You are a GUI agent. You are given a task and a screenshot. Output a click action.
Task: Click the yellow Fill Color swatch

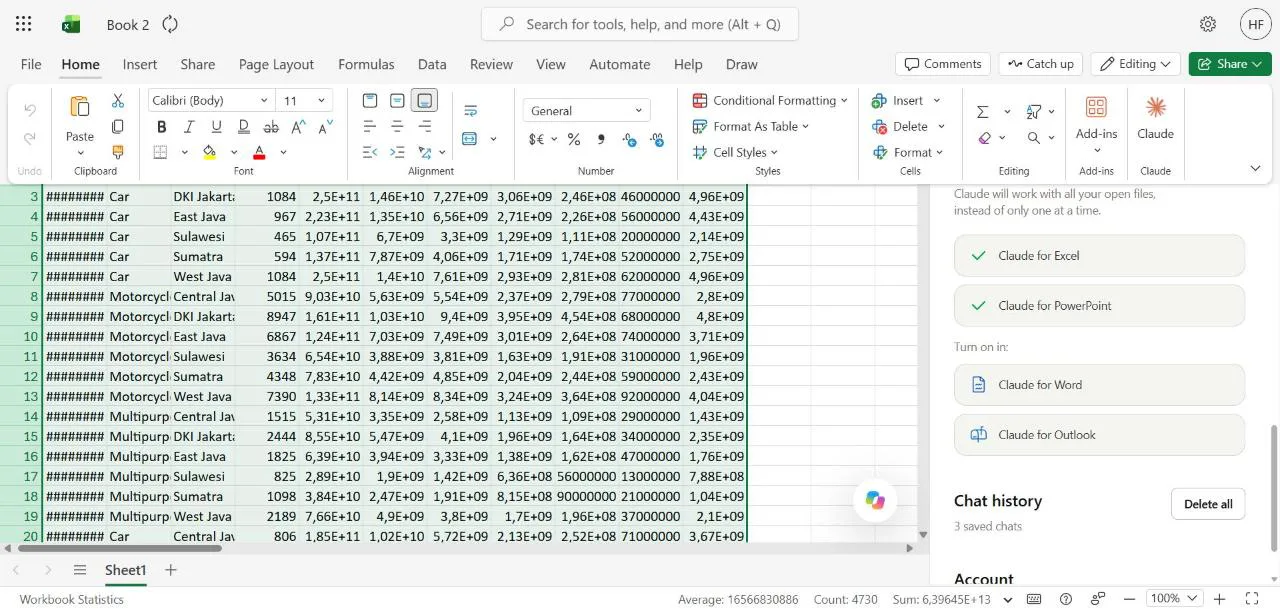209,152
